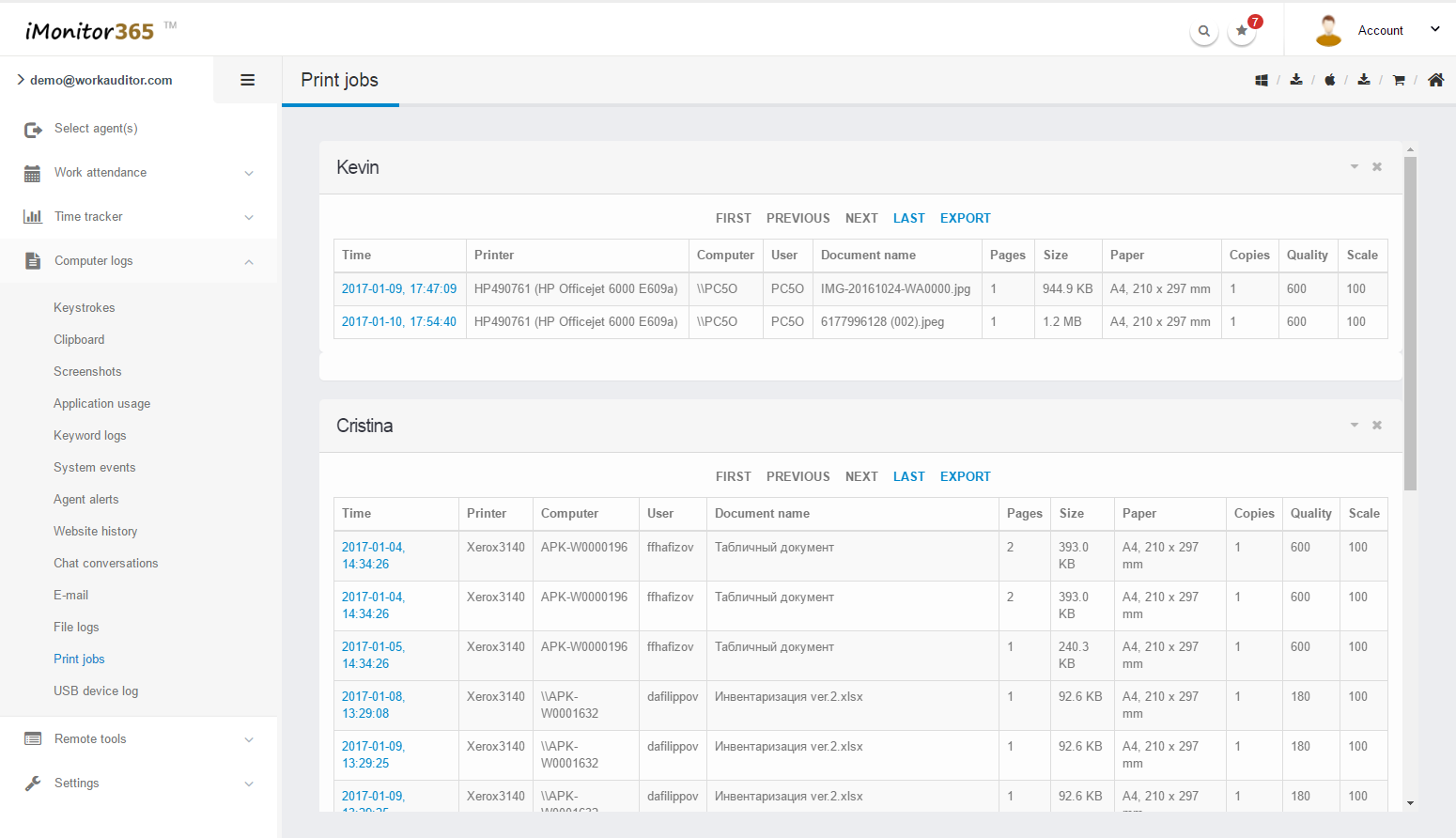This screenshot has width=1456, height=838.
Task: Close the Kevin panel with its X icon
Action: pos(1377,167)
